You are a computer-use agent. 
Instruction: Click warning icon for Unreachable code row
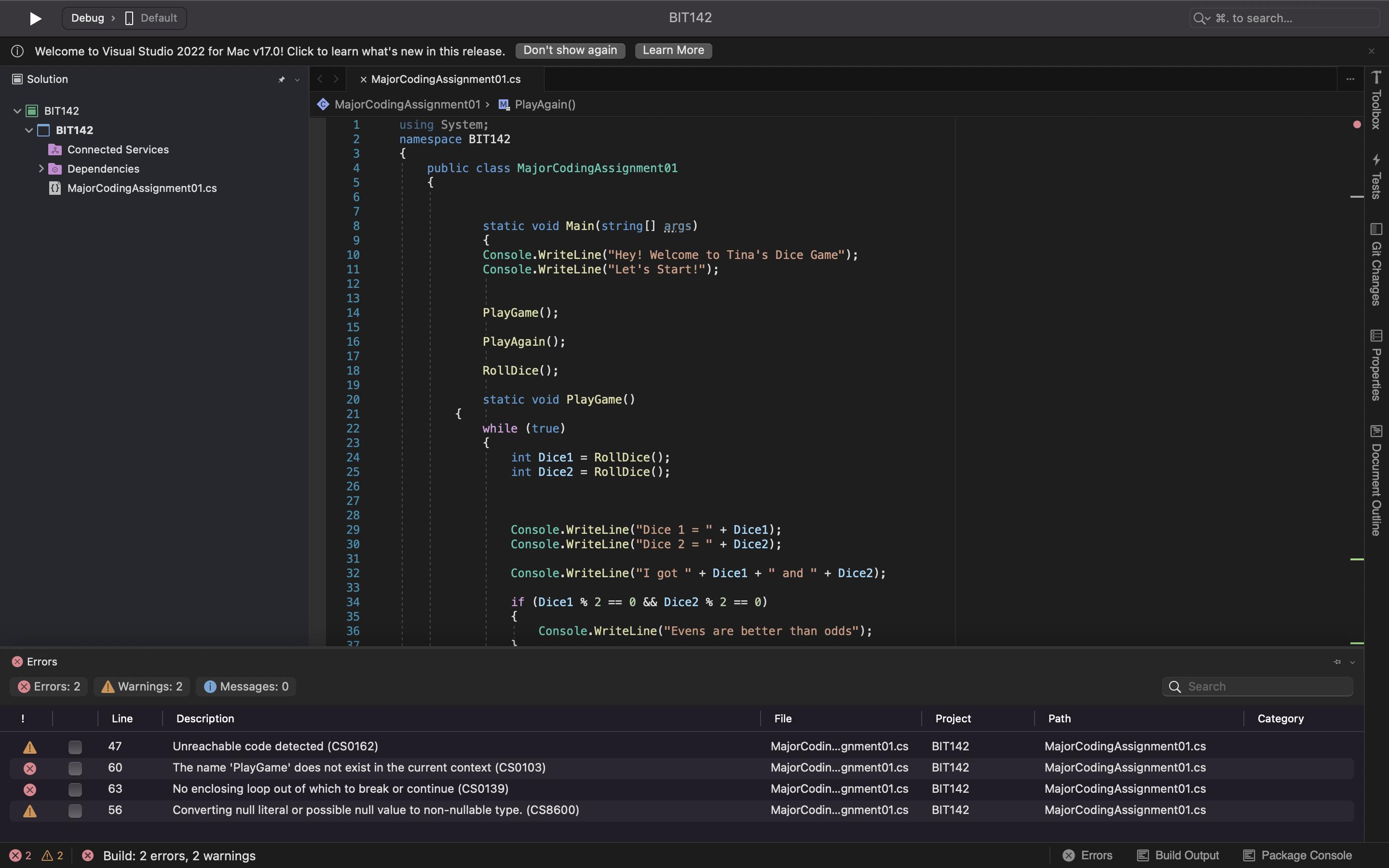coord(30,747)
